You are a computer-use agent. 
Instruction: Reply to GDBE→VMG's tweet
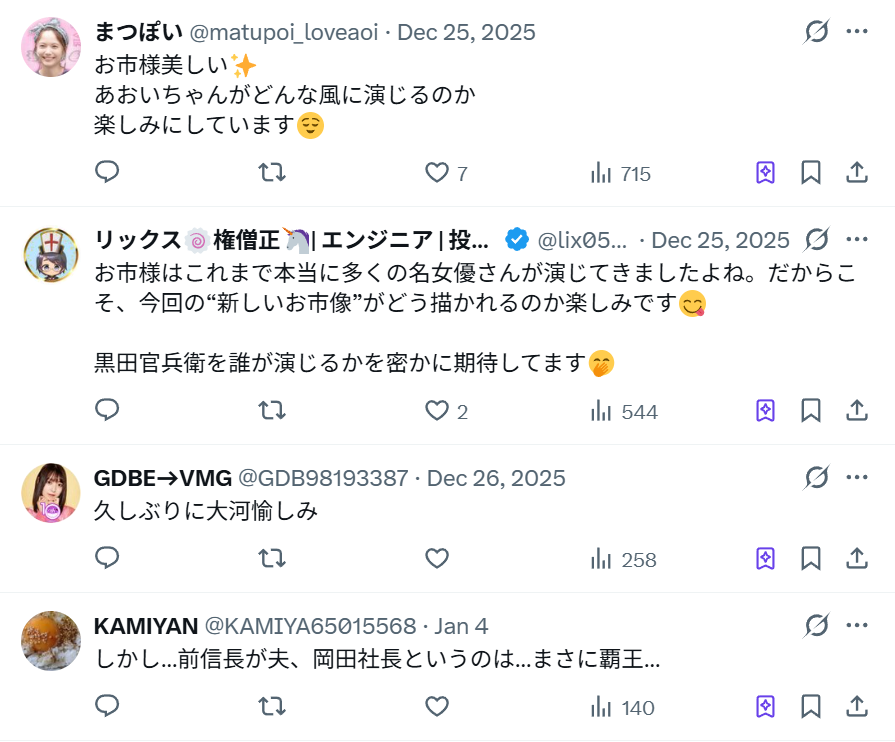[x=107, y=559]
